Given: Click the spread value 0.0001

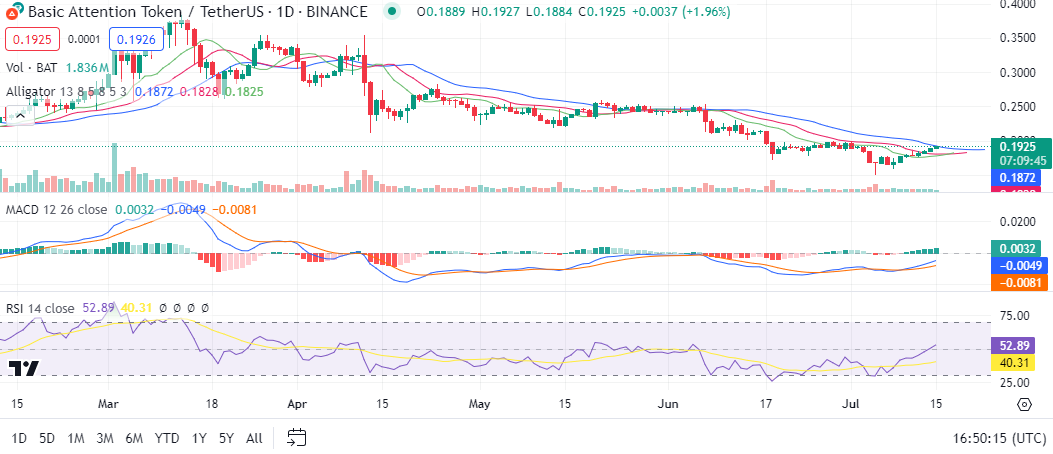Looking at the screenshot, I should click(85, 40).
